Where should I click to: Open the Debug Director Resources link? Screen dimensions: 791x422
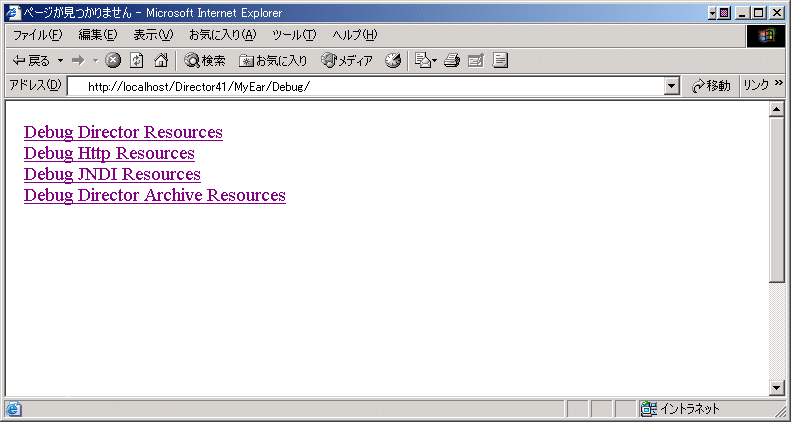[123, 132]
